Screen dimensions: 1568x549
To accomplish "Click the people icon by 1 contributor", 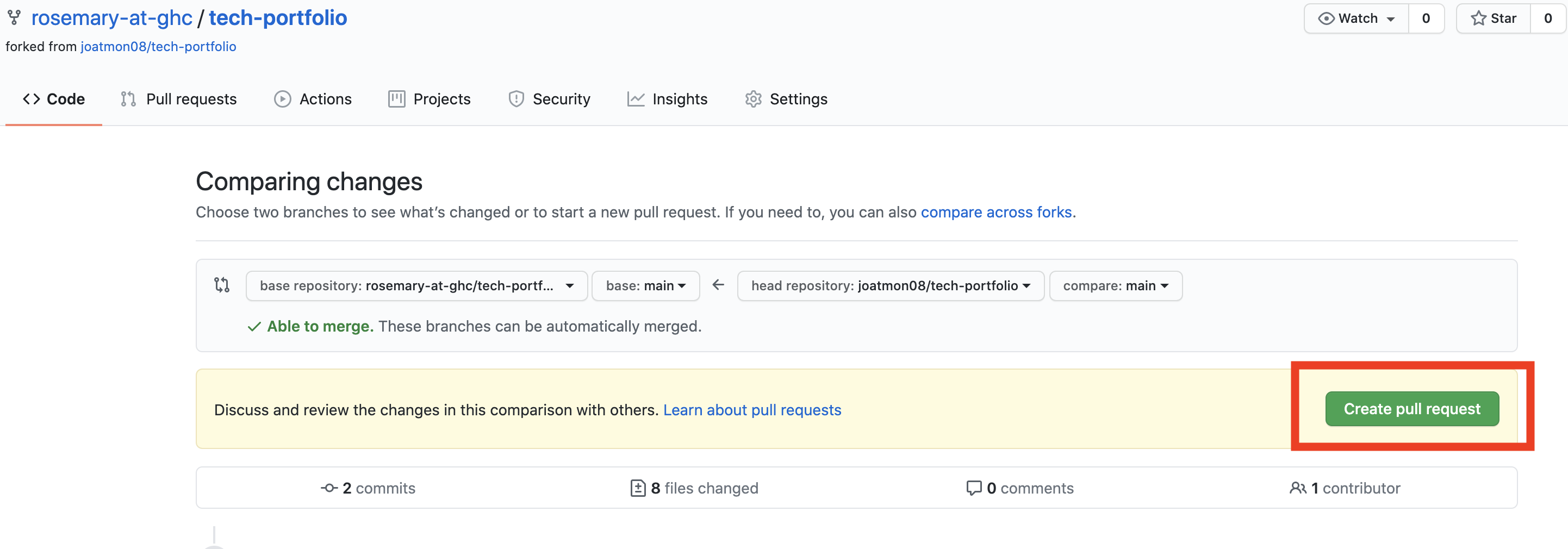I will pos(1298,488).
